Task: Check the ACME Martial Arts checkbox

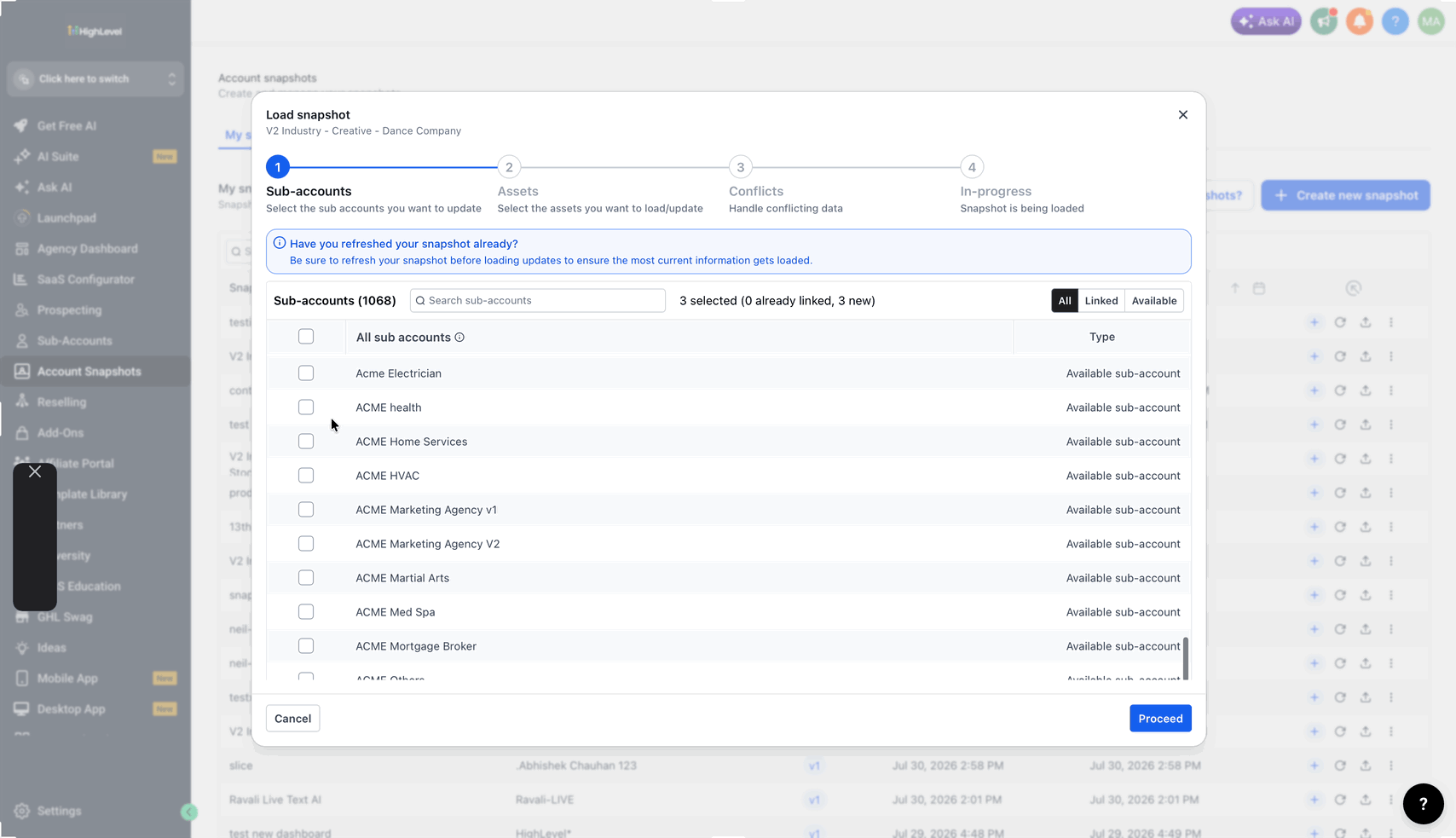Action: (306, 578)
